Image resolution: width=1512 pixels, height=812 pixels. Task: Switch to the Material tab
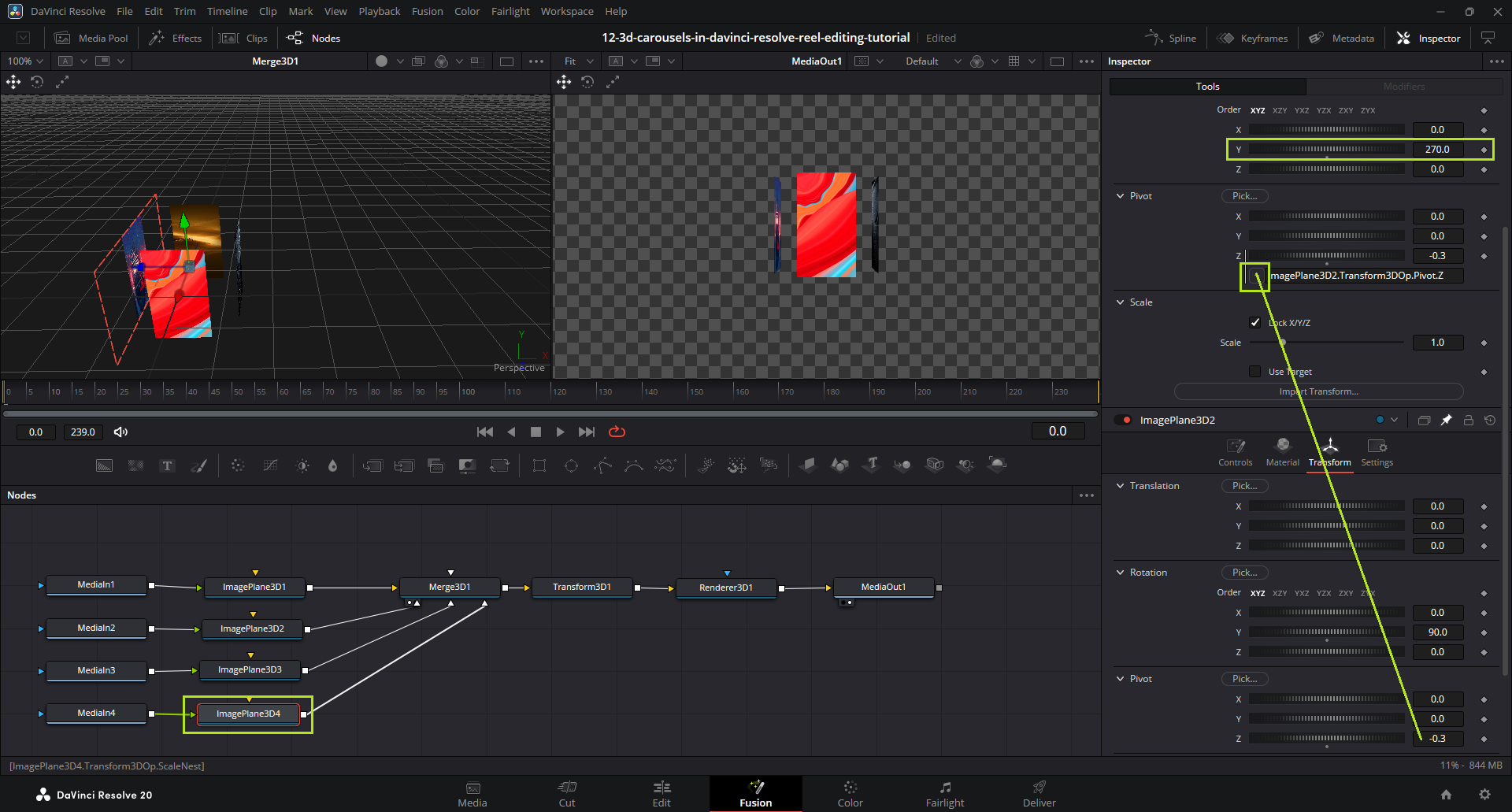1282,452
